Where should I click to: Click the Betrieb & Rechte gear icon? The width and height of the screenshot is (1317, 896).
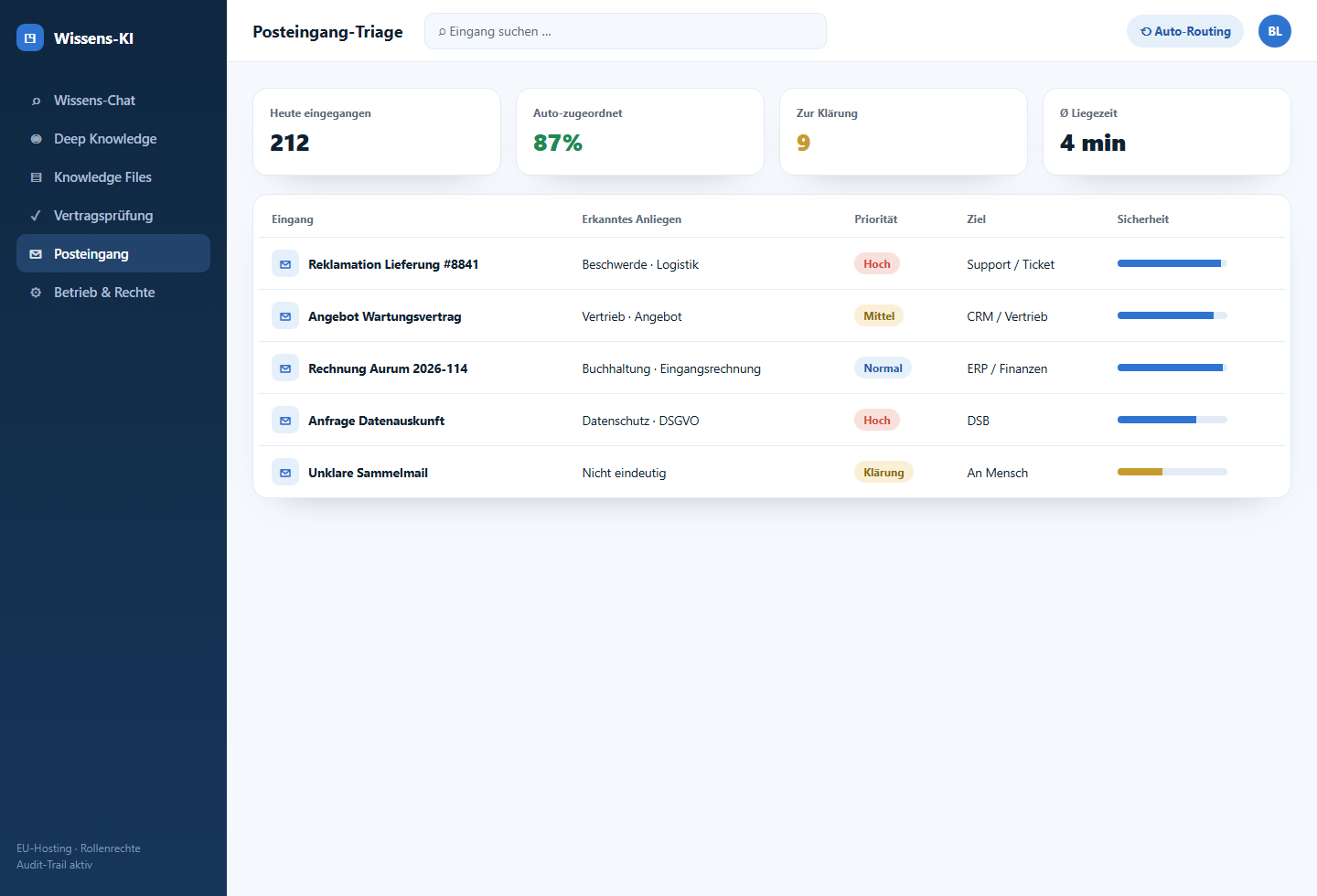pos(36,293)
